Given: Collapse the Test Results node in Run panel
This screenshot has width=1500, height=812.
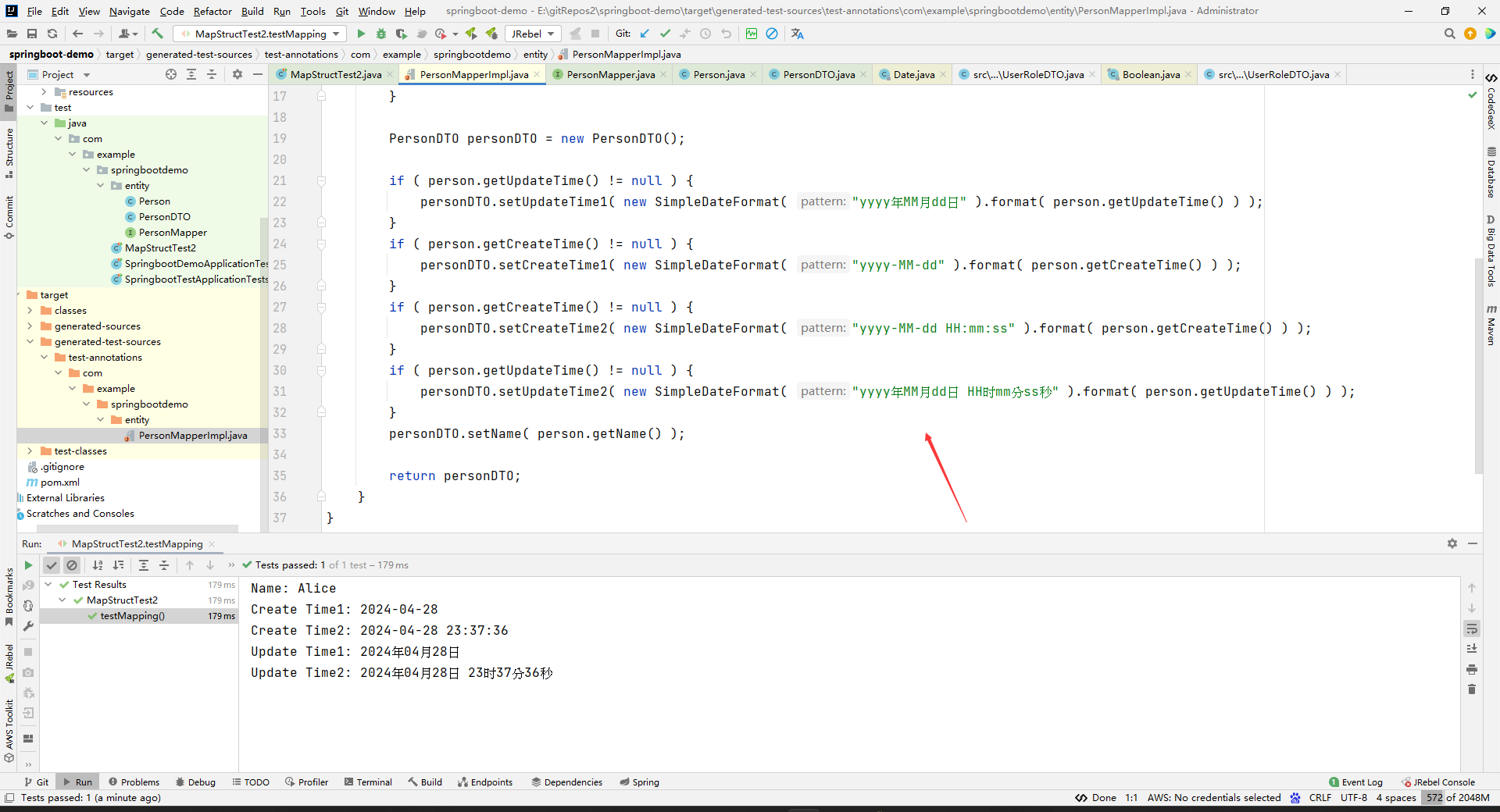Looking at the screenshot, I should click(x=48, y=585).
